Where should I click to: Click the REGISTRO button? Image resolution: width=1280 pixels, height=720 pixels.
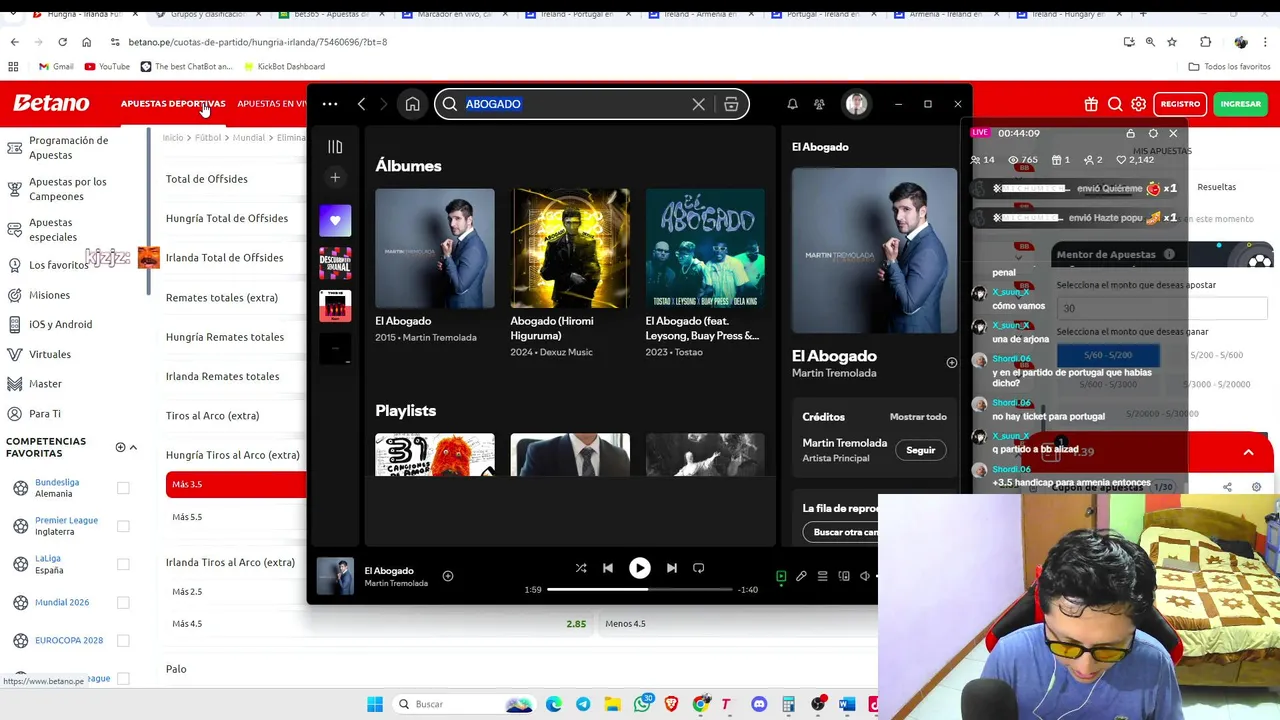[1180, 104]
